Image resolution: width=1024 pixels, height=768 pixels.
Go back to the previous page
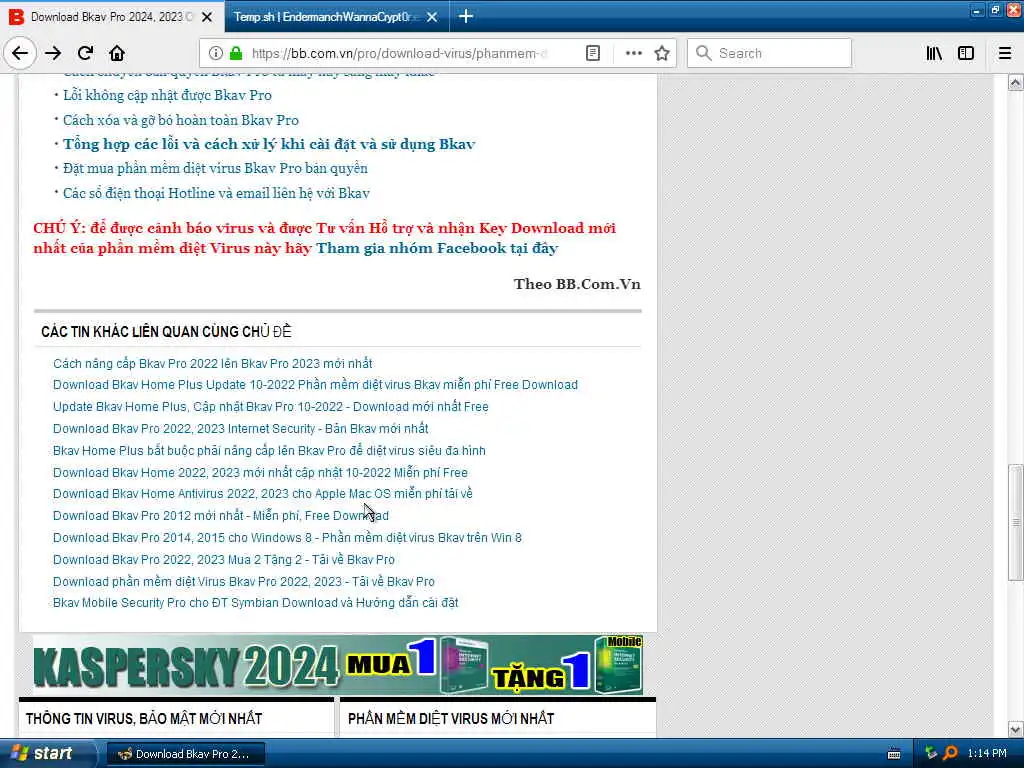coord(20,53)
